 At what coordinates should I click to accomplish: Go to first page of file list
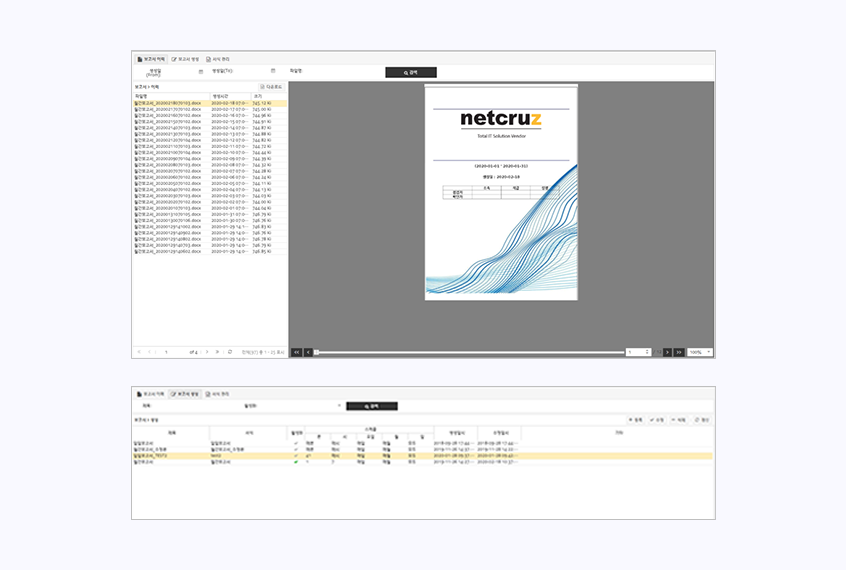coord(139,352)
